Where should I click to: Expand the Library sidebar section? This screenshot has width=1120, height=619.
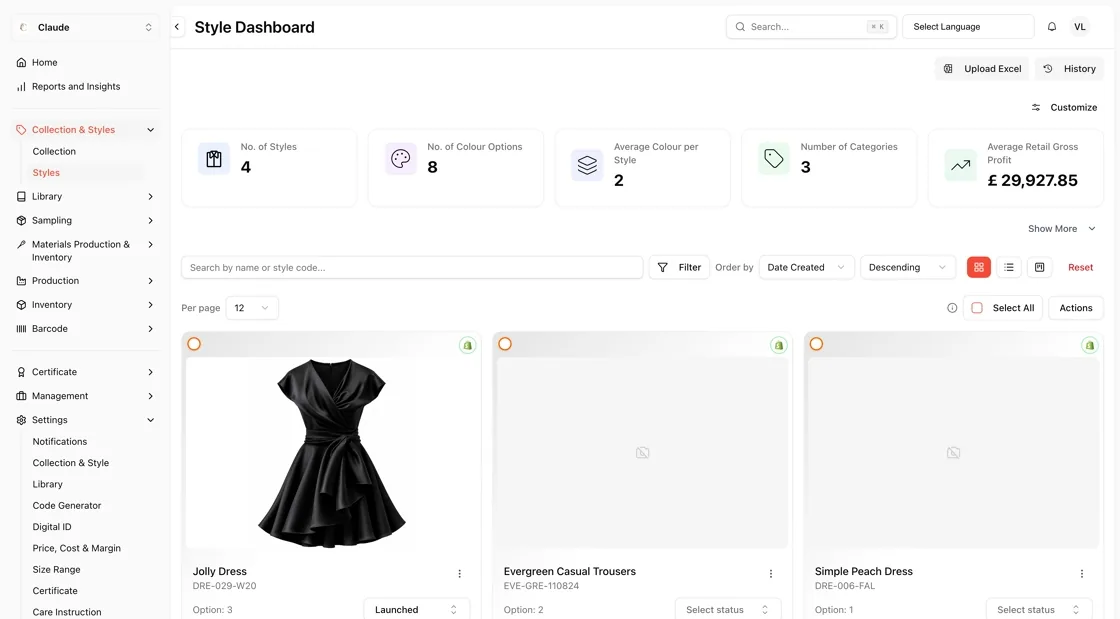click(x=85, y=196)
